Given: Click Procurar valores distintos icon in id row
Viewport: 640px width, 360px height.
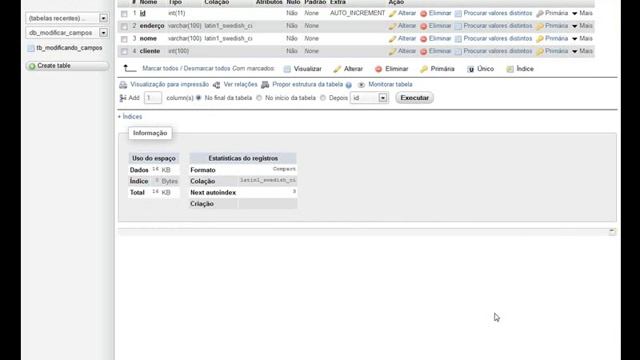Looking at the screenshot, I should pyautogui.click(x=458, y=14).
